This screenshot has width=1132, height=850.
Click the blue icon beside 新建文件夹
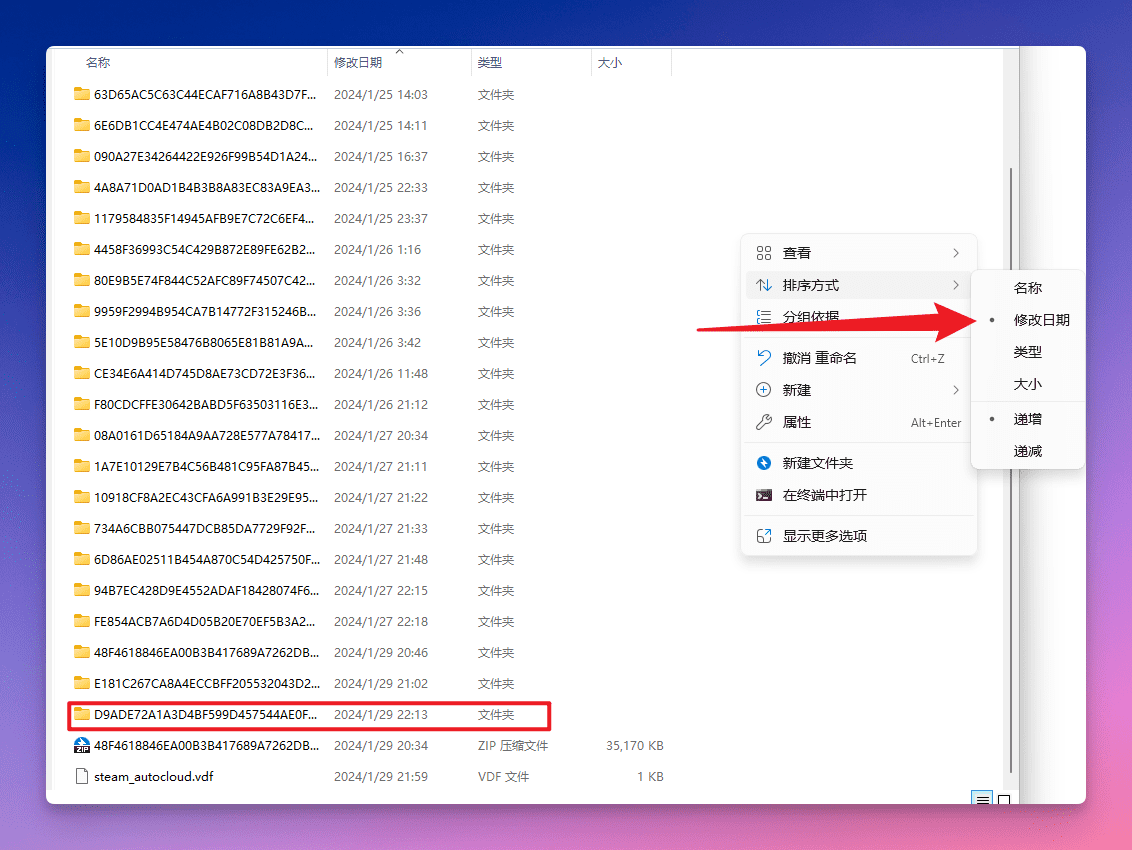coord(764,463)
